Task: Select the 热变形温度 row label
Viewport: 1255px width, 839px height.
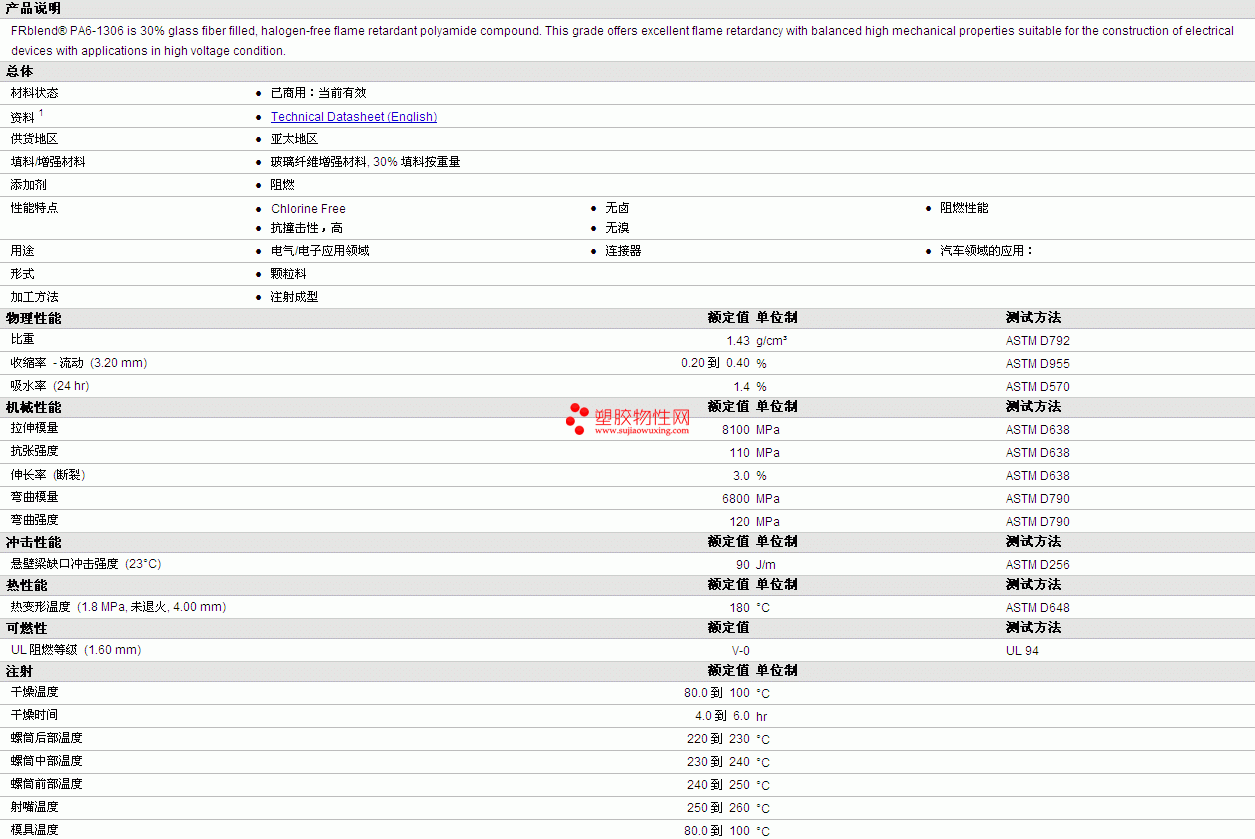Action: coord(118,607)
